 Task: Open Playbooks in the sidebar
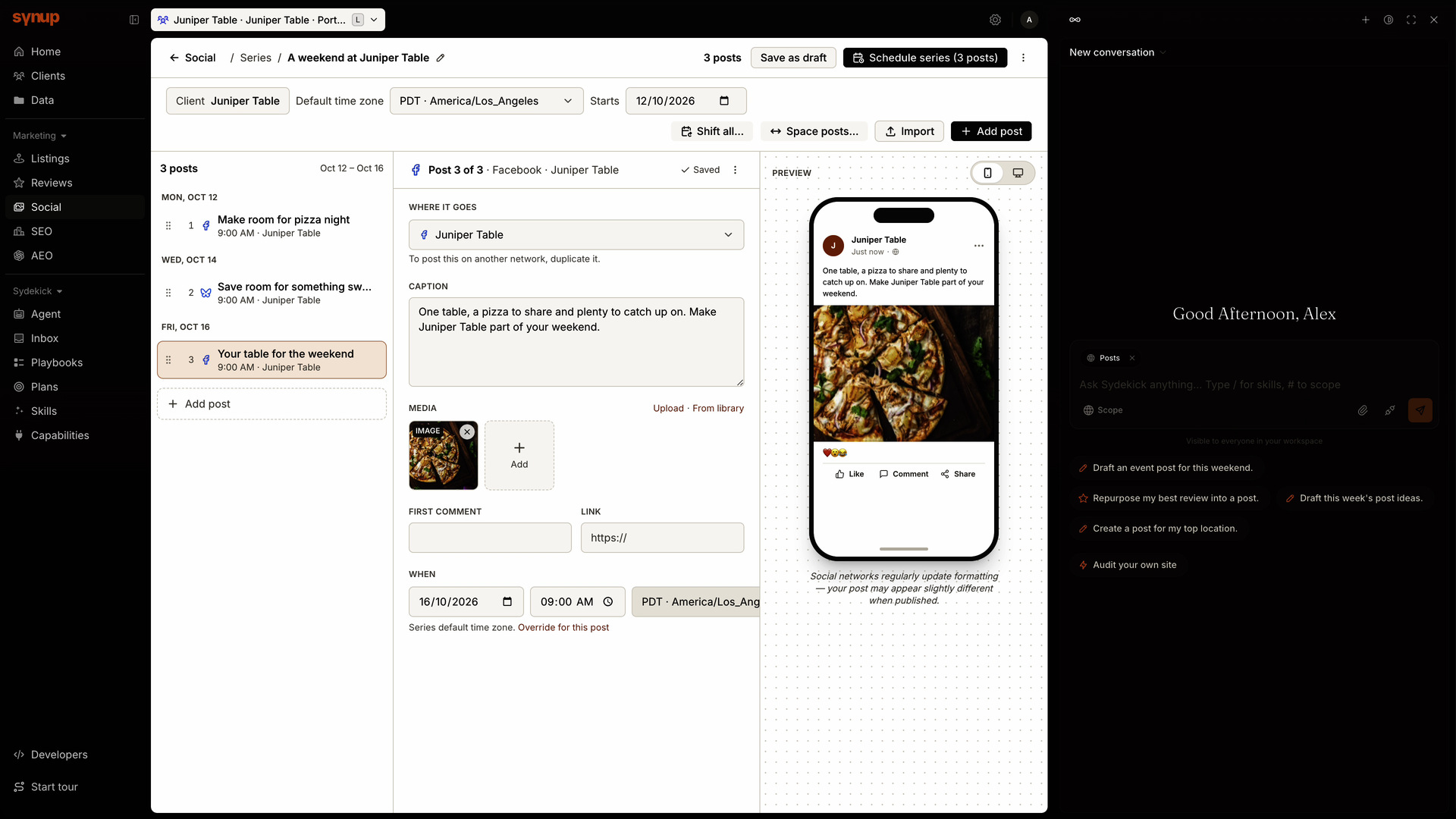[x=74, y=362]
